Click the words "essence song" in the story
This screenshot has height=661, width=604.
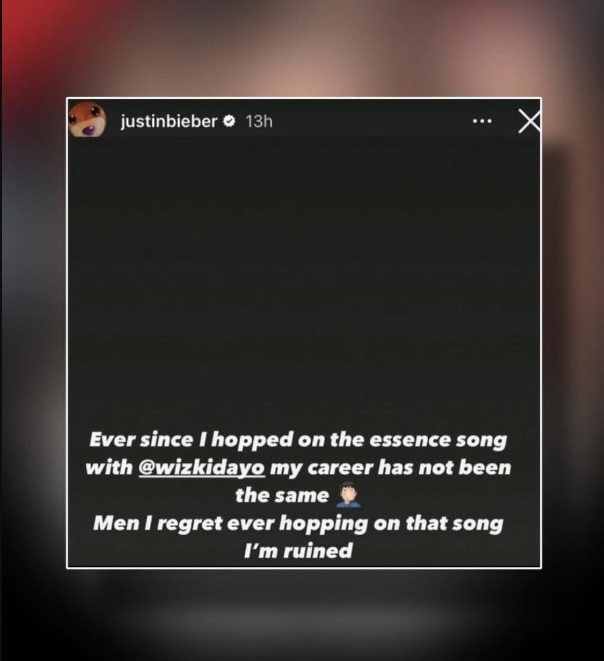(x=438, y=440)
